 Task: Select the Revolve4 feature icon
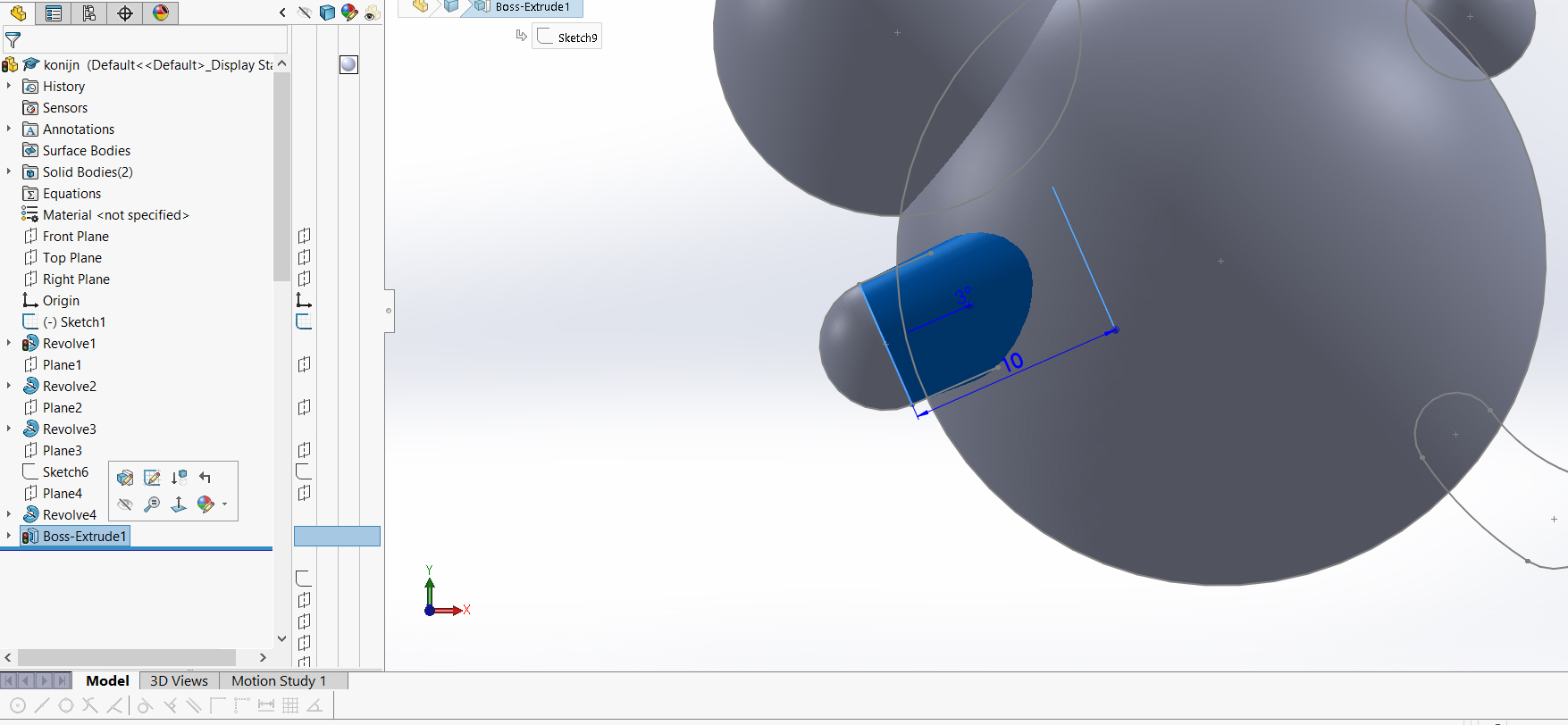pos(30,514)
